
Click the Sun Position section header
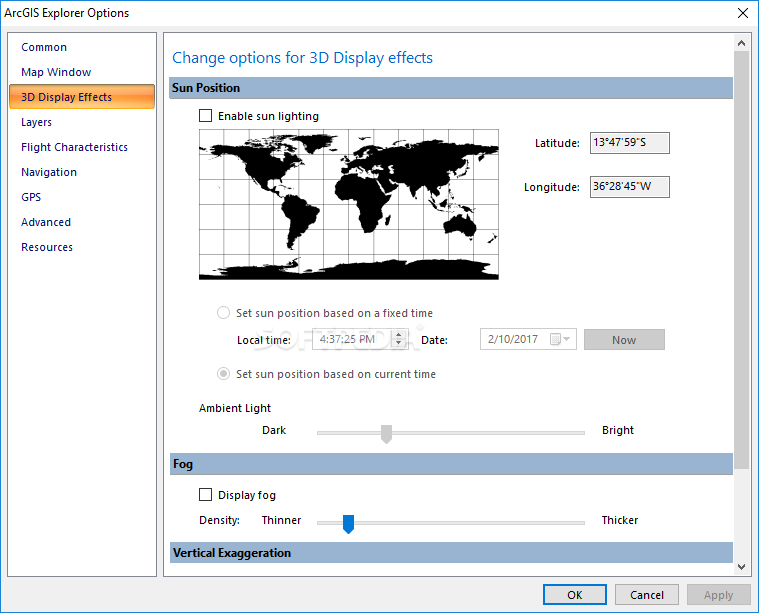pyautogui.click(x=451, y=88)
